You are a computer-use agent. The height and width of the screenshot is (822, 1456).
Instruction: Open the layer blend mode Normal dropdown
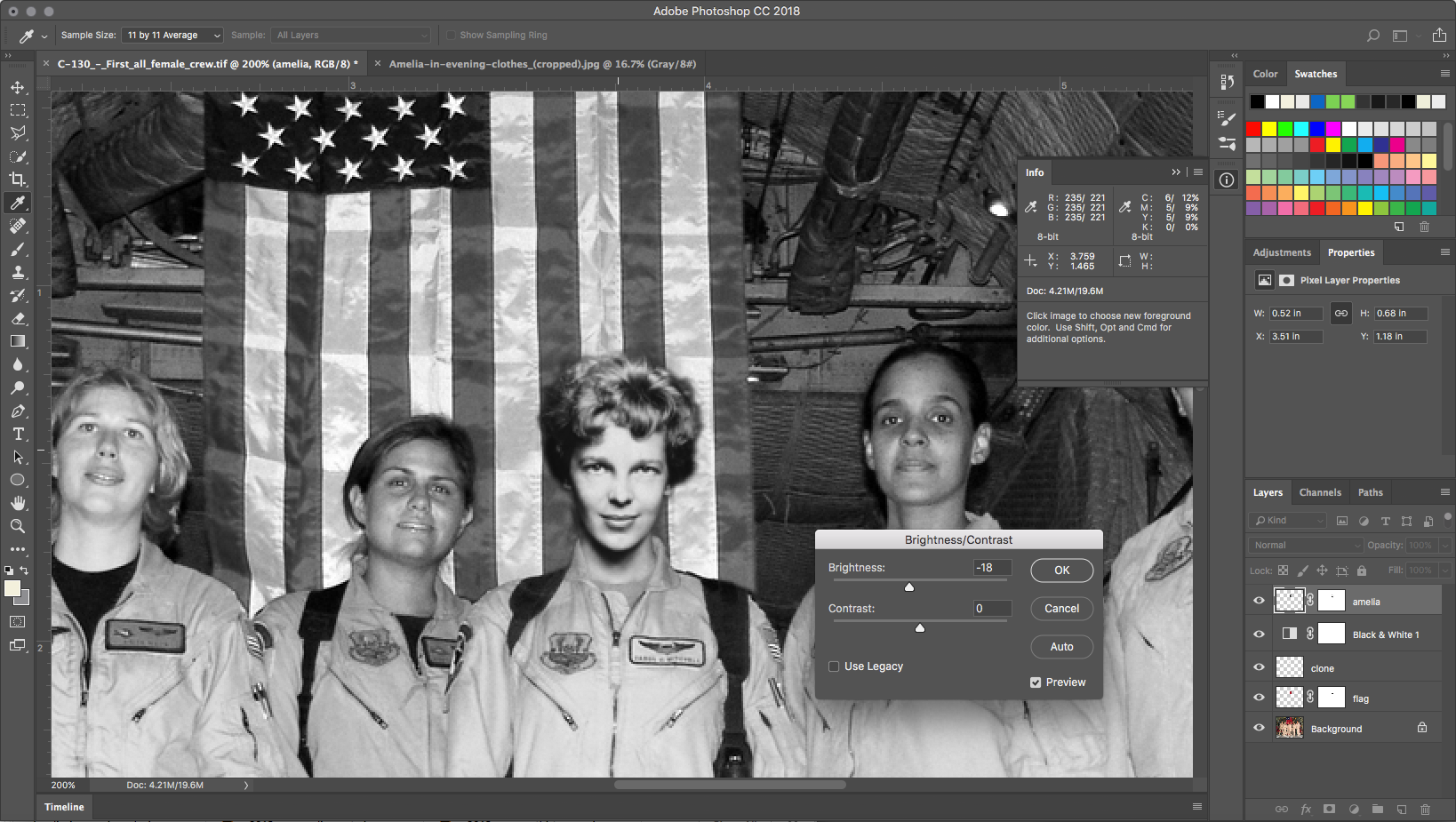(x=1306, y=546)
